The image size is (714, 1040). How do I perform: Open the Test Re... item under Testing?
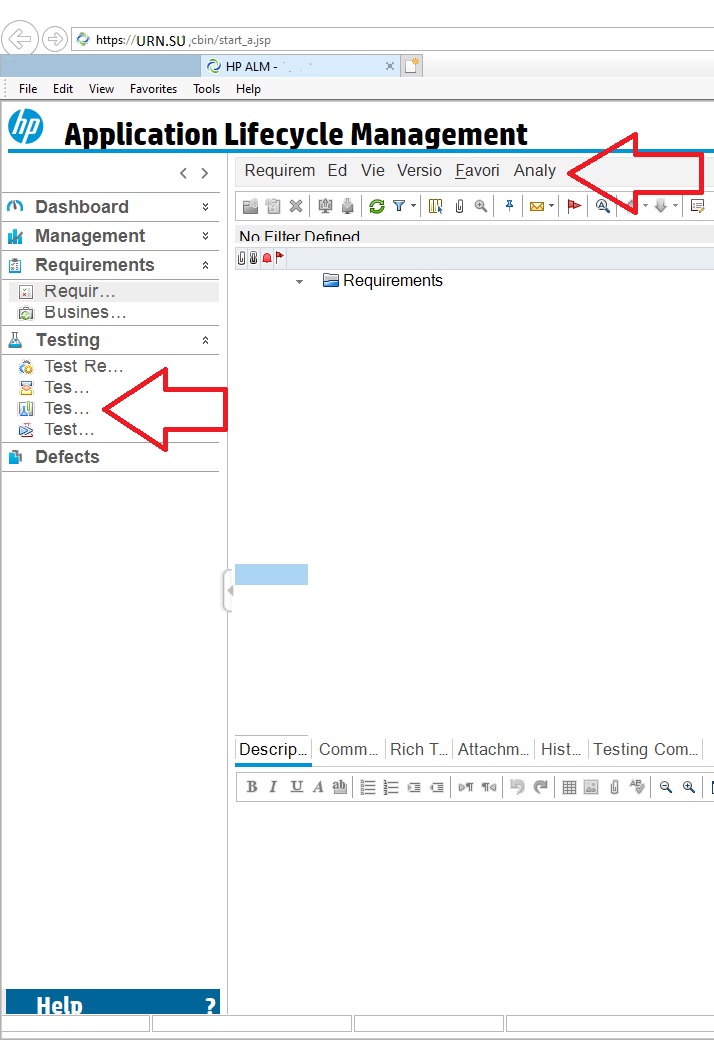84,366
